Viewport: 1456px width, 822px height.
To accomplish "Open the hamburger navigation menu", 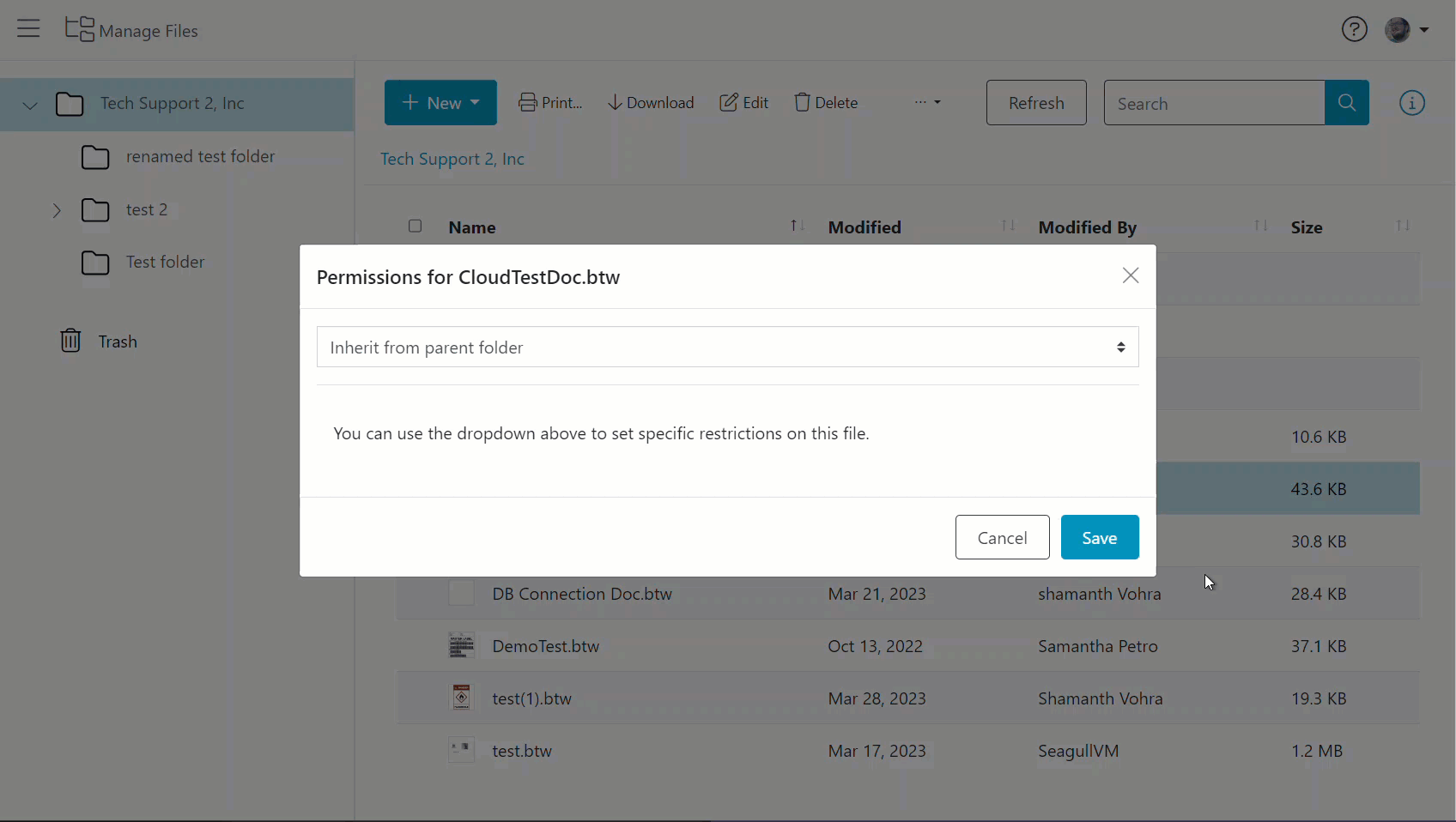I will [28, 28].
